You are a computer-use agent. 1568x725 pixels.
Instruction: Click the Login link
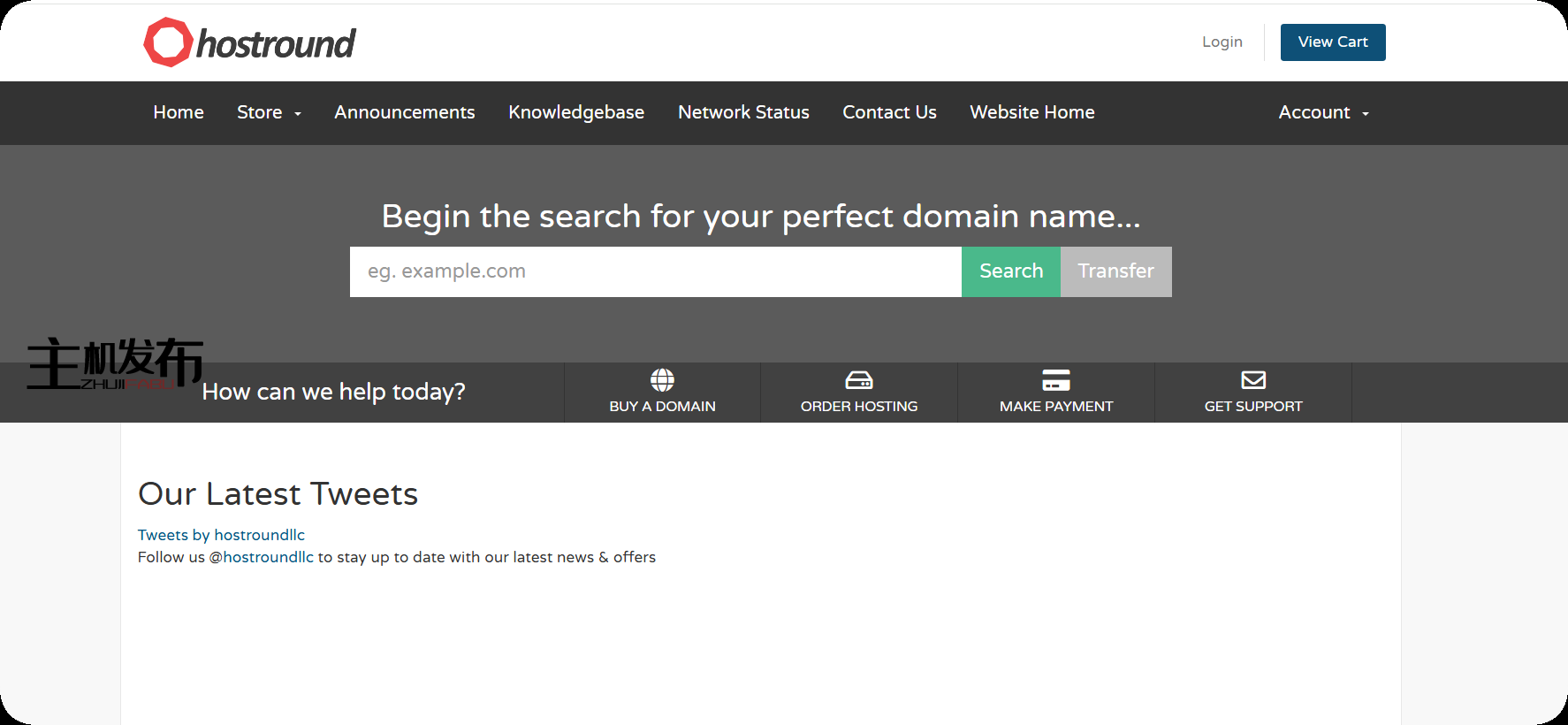click(x=1222, y=42)
